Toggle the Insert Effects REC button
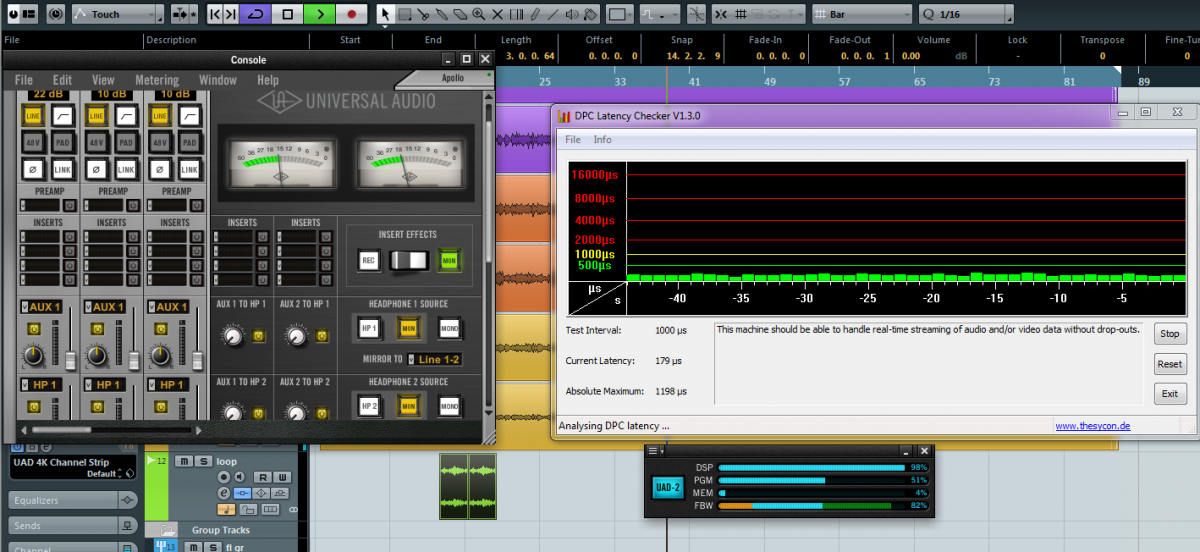The height and width of the screenshot is (552, 1200). click(369, 261)
